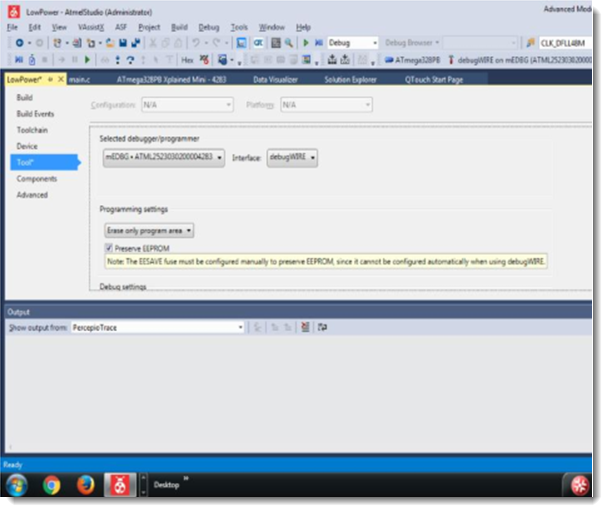Open the Solution Explorer tab
Screen dimensions: 608x512
352,78
